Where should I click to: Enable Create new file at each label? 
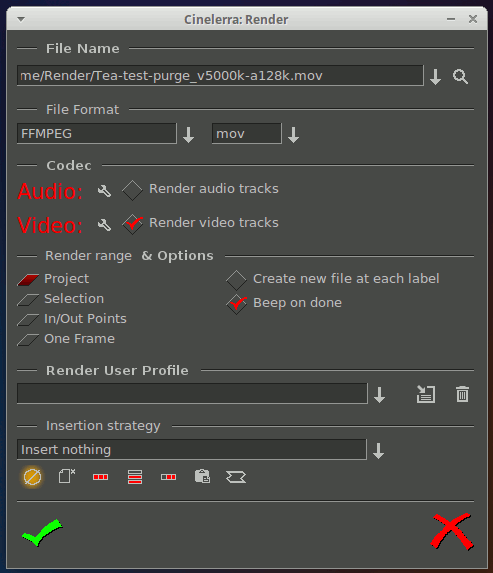point(236,280)
